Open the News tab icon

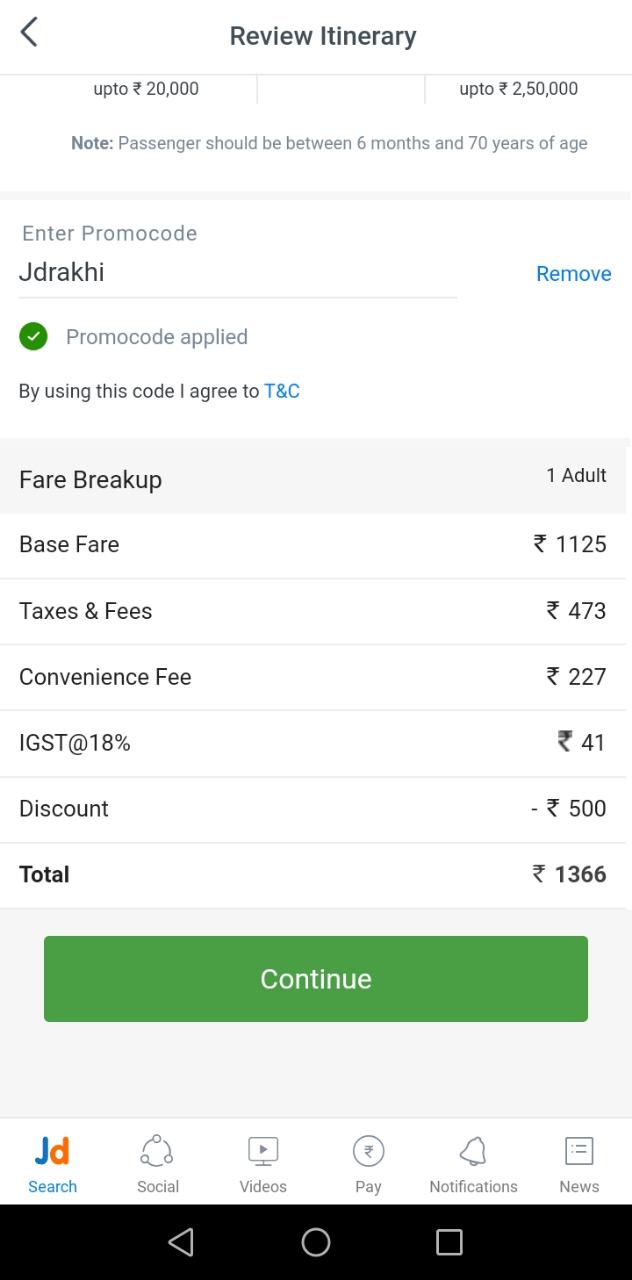pyautogui.click(x=579, y=1151)
